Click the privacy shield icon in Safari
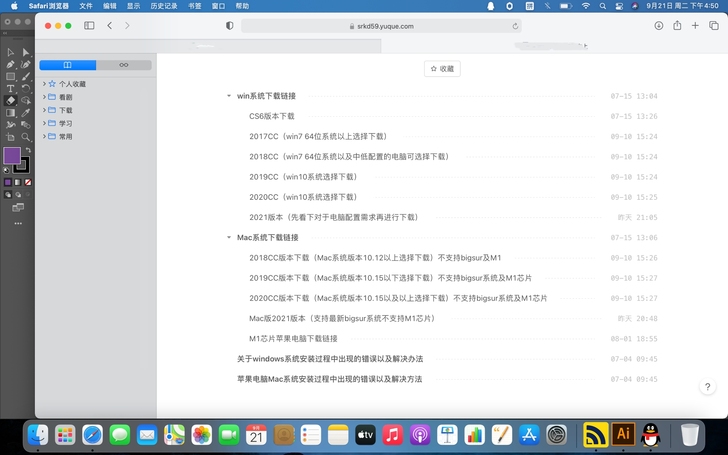The height and width of the screenshot is (455, 728). coord(229,26)
